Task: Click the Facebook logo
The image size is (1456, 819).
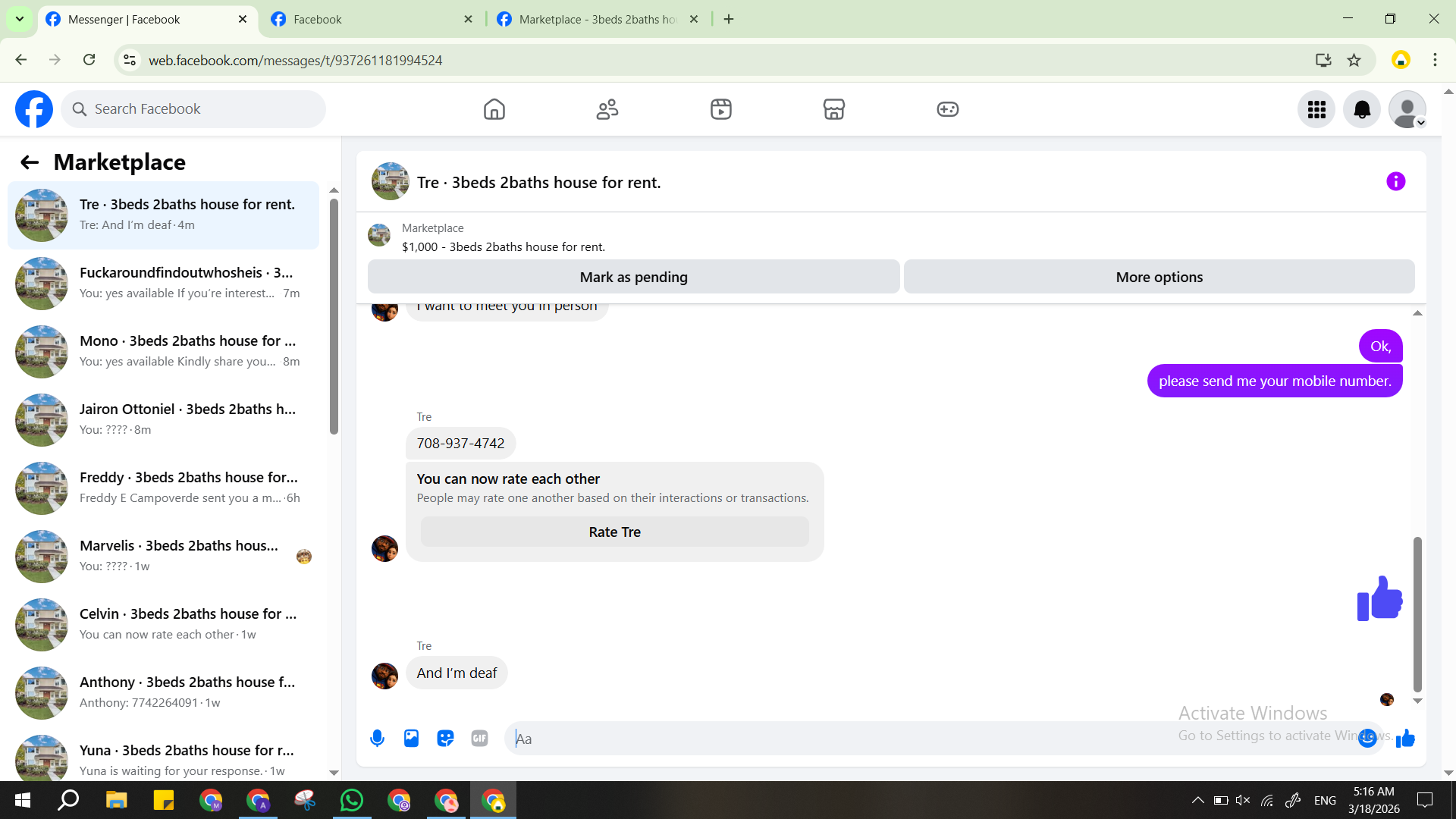Action: pyautogui.click(x=34, y=109)
